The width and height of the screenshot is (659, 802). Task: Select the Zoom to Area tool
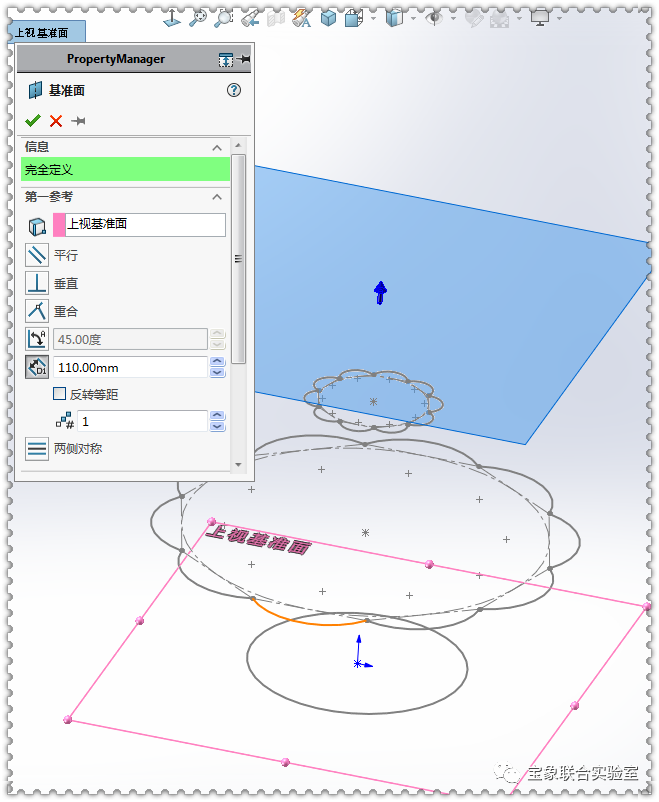[x=223, y=18]
